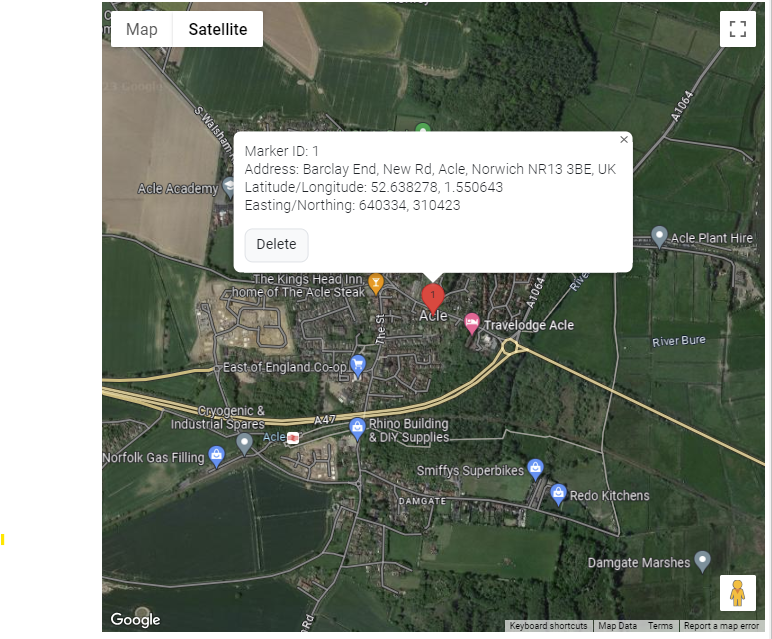This screenshot has height=639, width=772.
Task: Click the Travelodge Acle hotel pin
Action: 471,323
